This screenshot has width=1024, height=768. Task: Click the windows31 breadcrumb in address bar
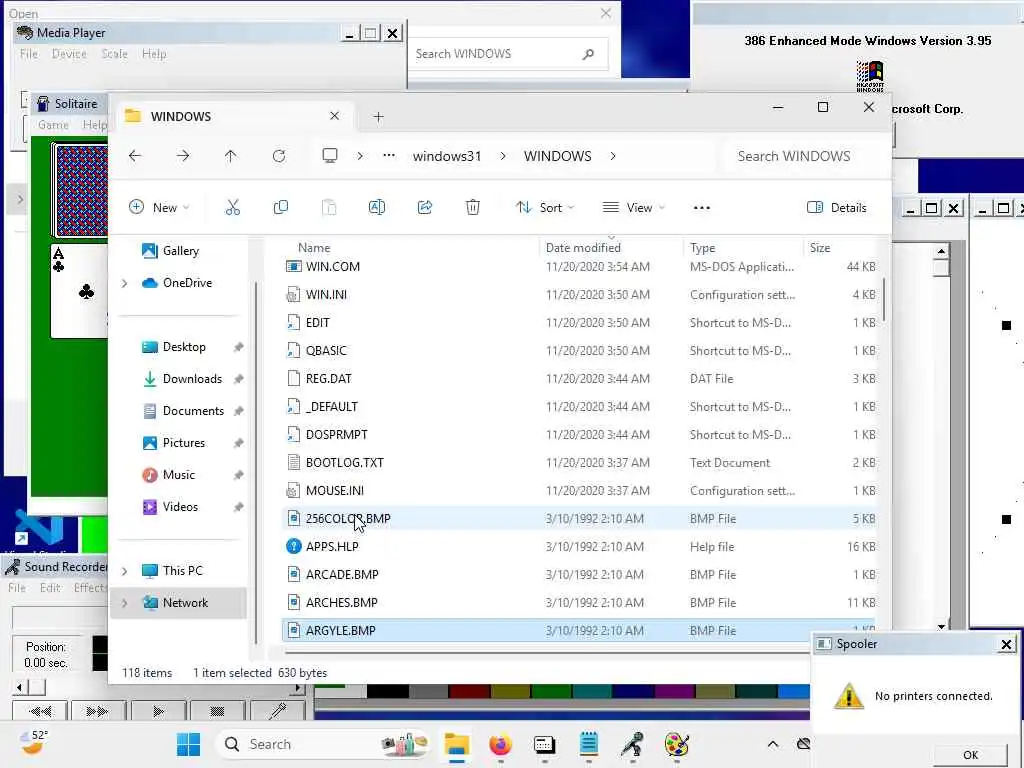[447, 156]
